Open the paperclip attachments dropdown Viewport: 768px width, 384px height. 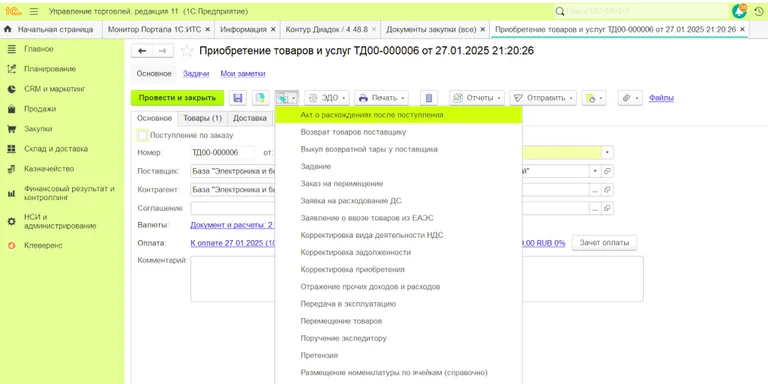tap(630, 98)
